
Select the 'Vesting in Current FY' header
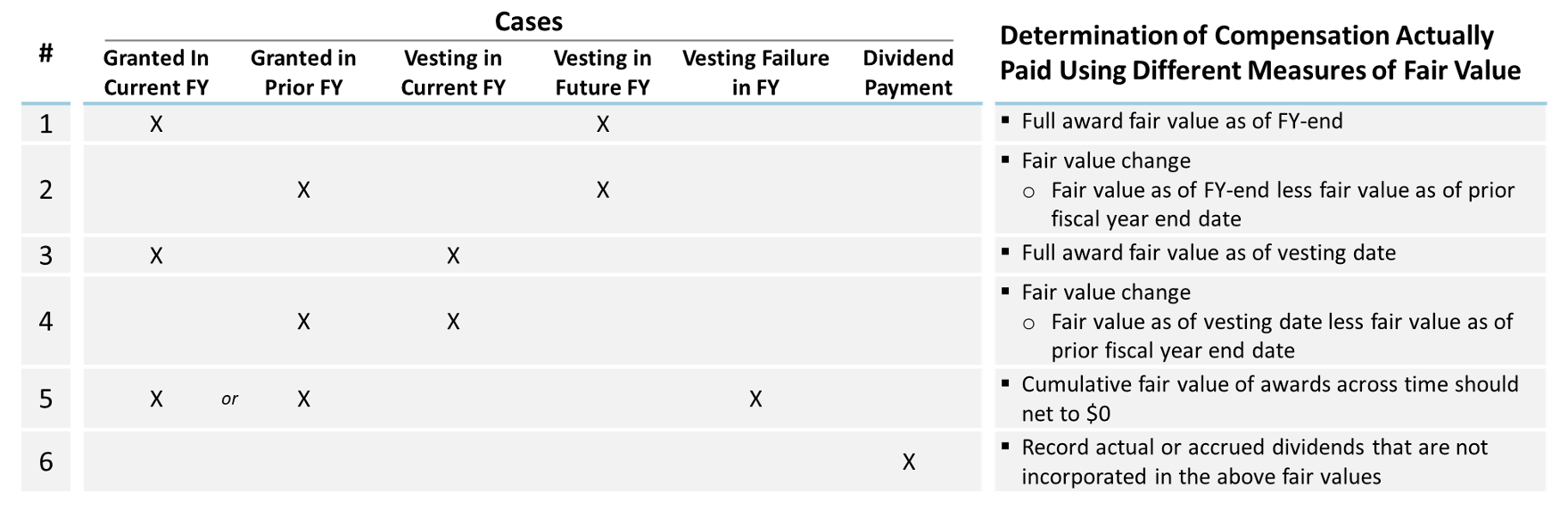453,72
